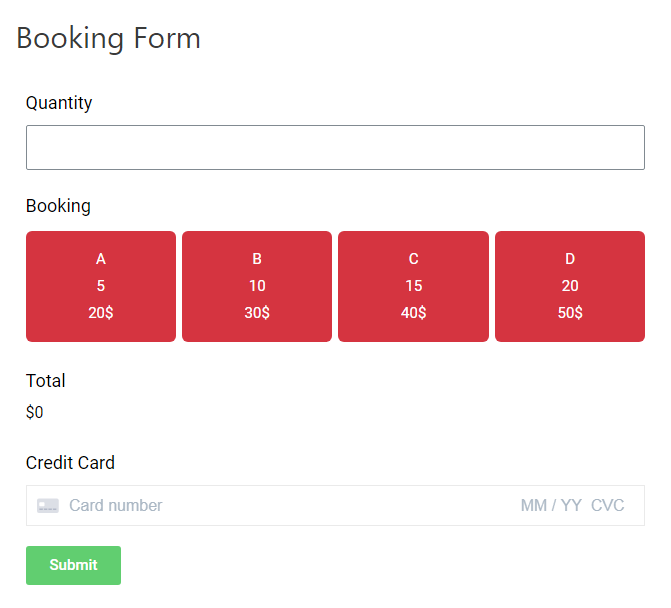Screen dimensions: 671x608
Task: Click the CVC code field
Action: coord(607,505)
